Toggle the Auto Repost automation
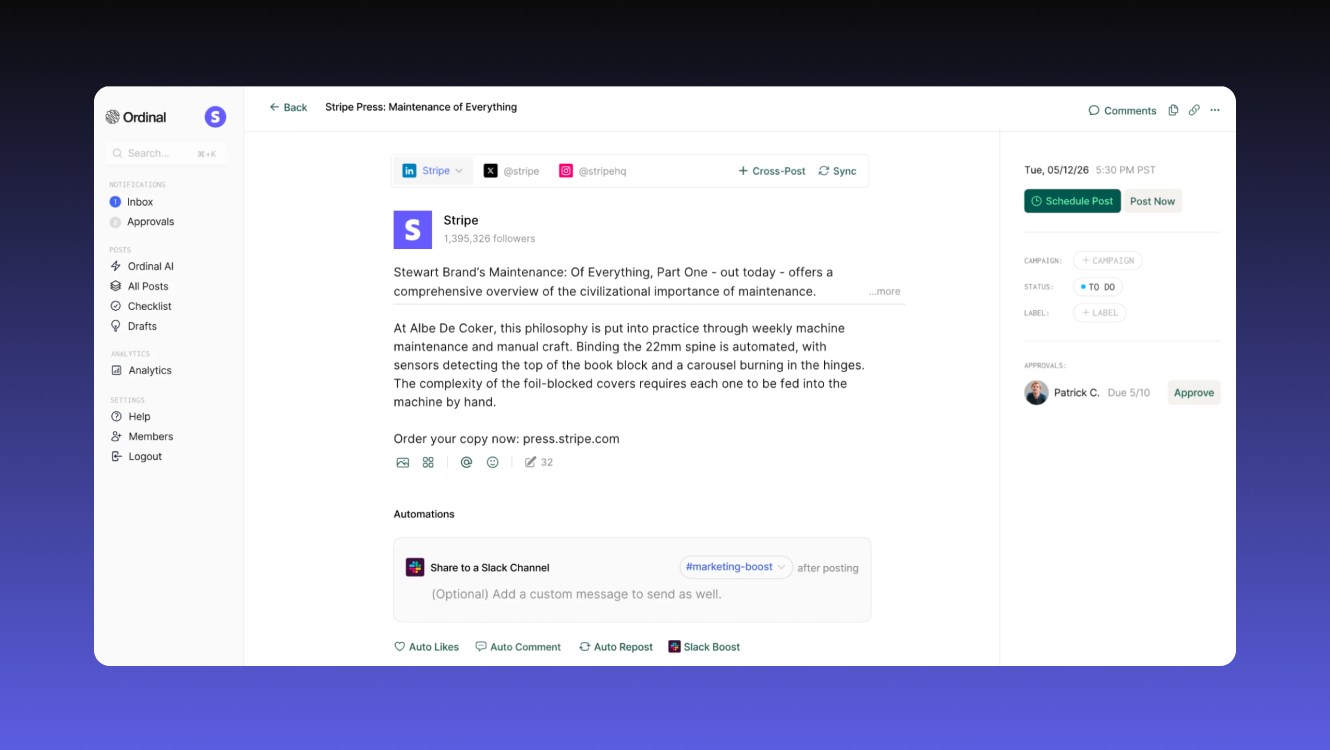This screenshot has height=750, width=1330. point(616,647)
